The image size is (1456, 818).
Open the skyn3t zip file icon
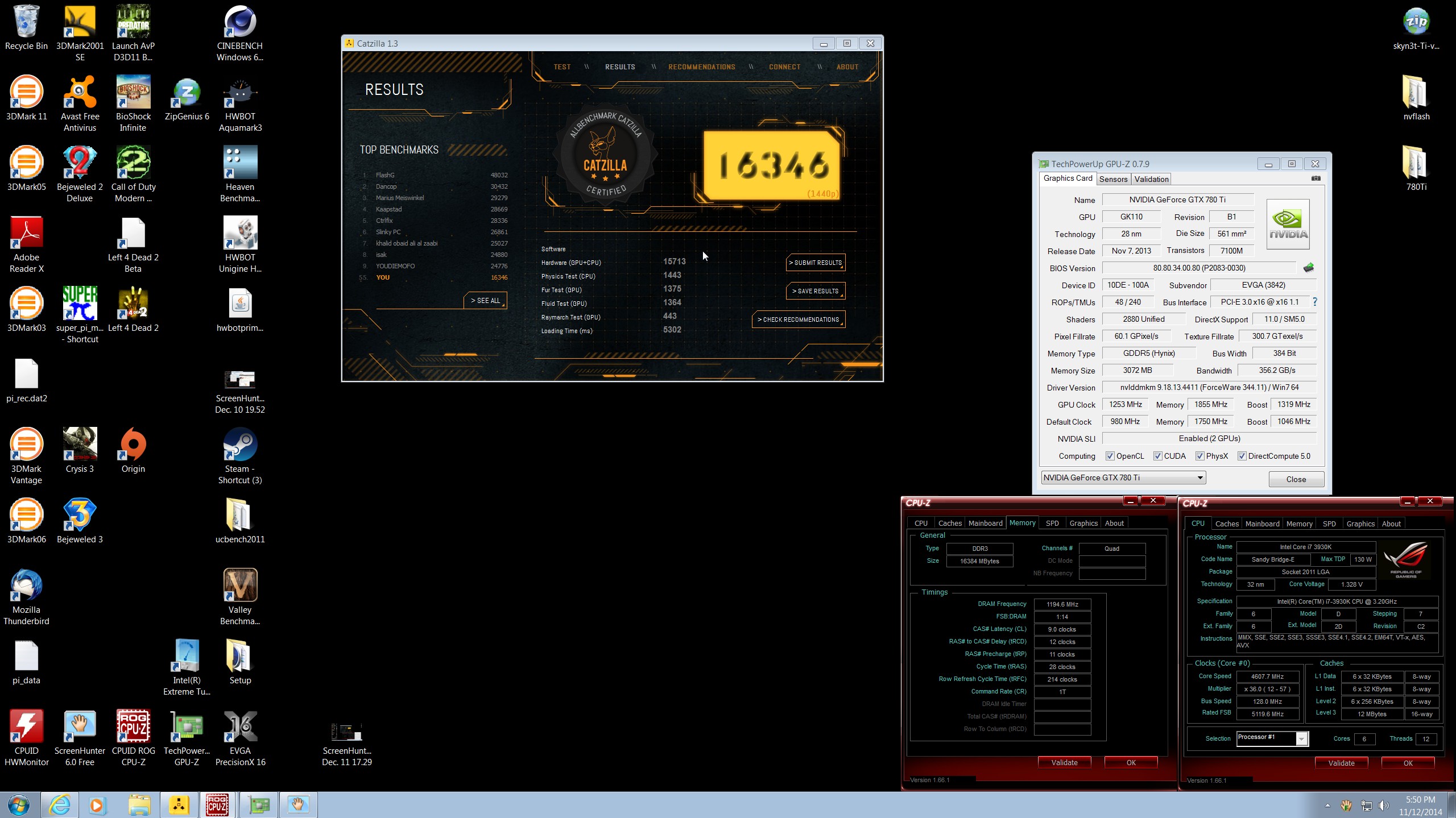pyautogui.click(x=1416, y=28)
